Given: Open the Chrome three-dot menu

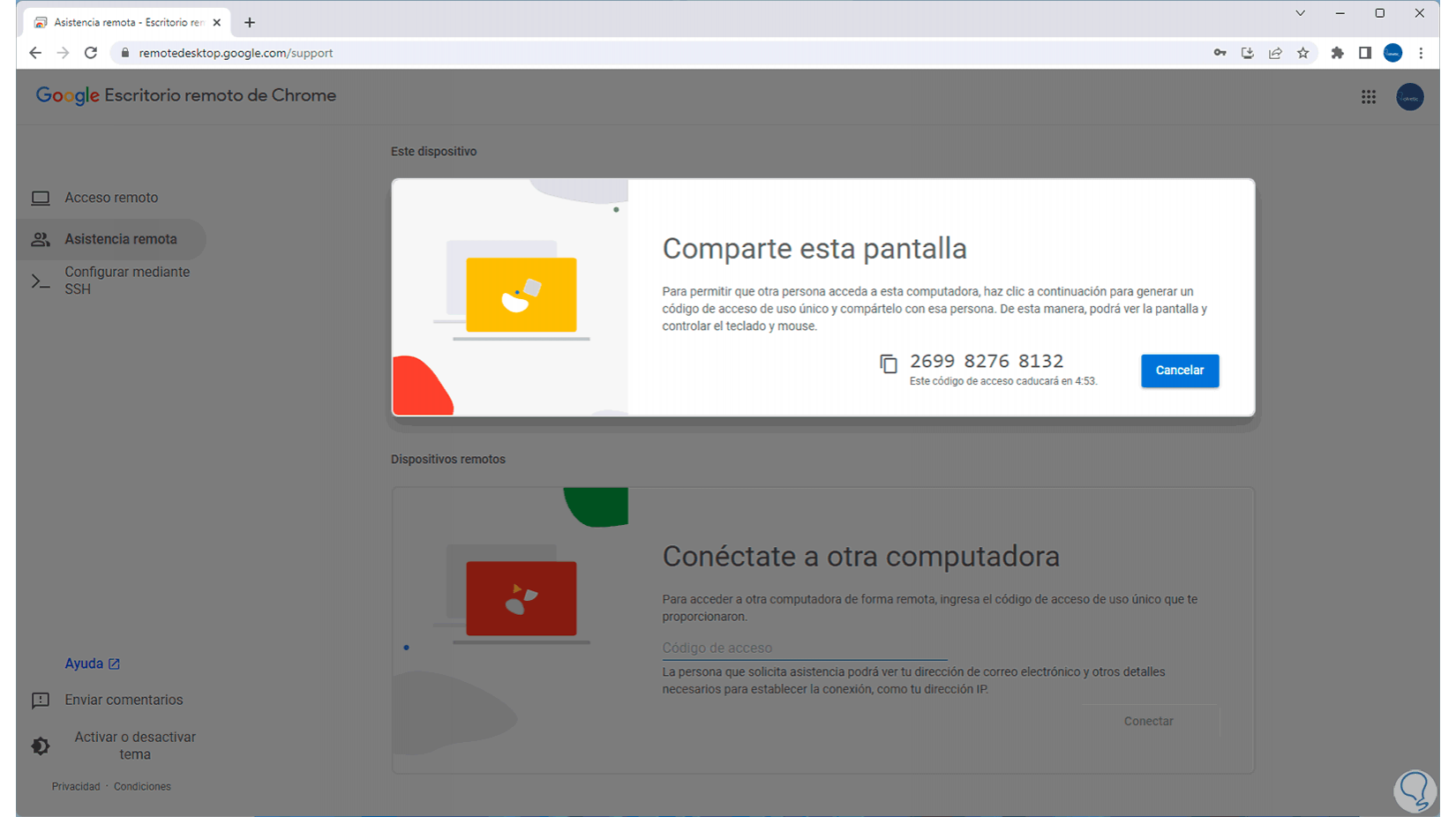Looking at the screenshot, I should [x=1421, y=53].
